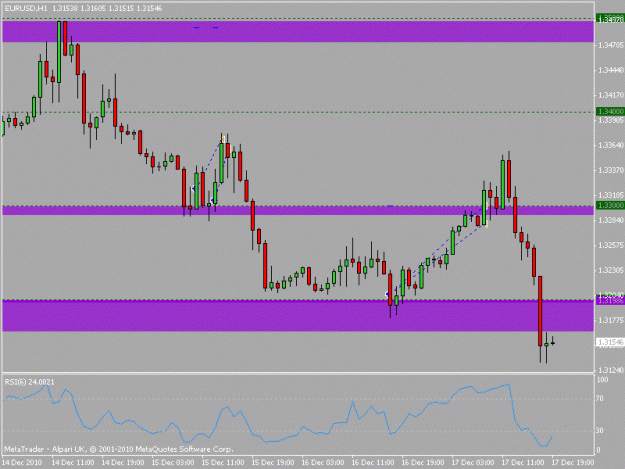Select the 1.32575 price axis label
The image size is (625, 469).
click(611, 245)
